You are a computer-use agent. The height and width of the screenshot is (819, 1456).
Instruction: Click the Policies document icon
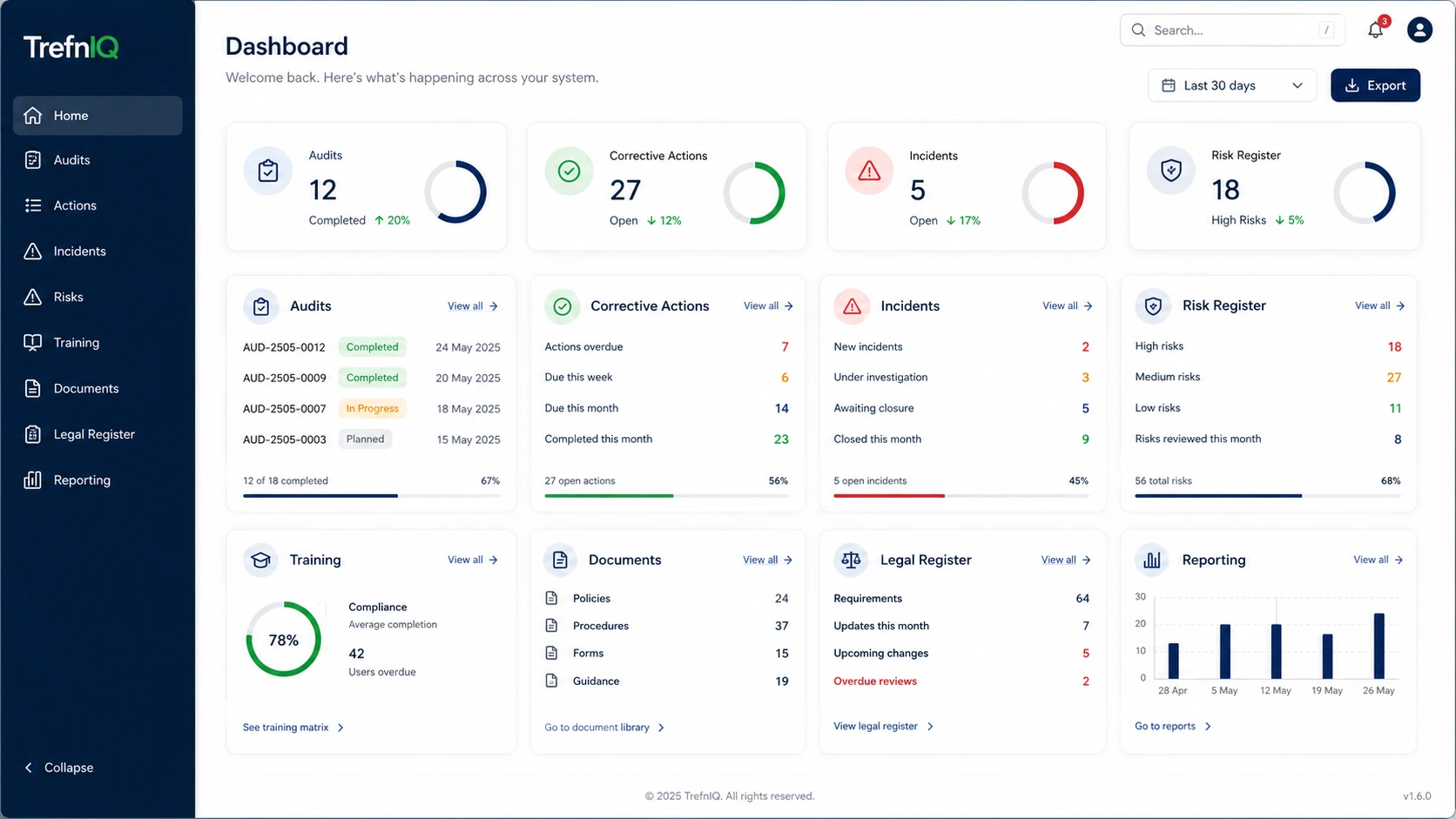[x=551, y=598]
